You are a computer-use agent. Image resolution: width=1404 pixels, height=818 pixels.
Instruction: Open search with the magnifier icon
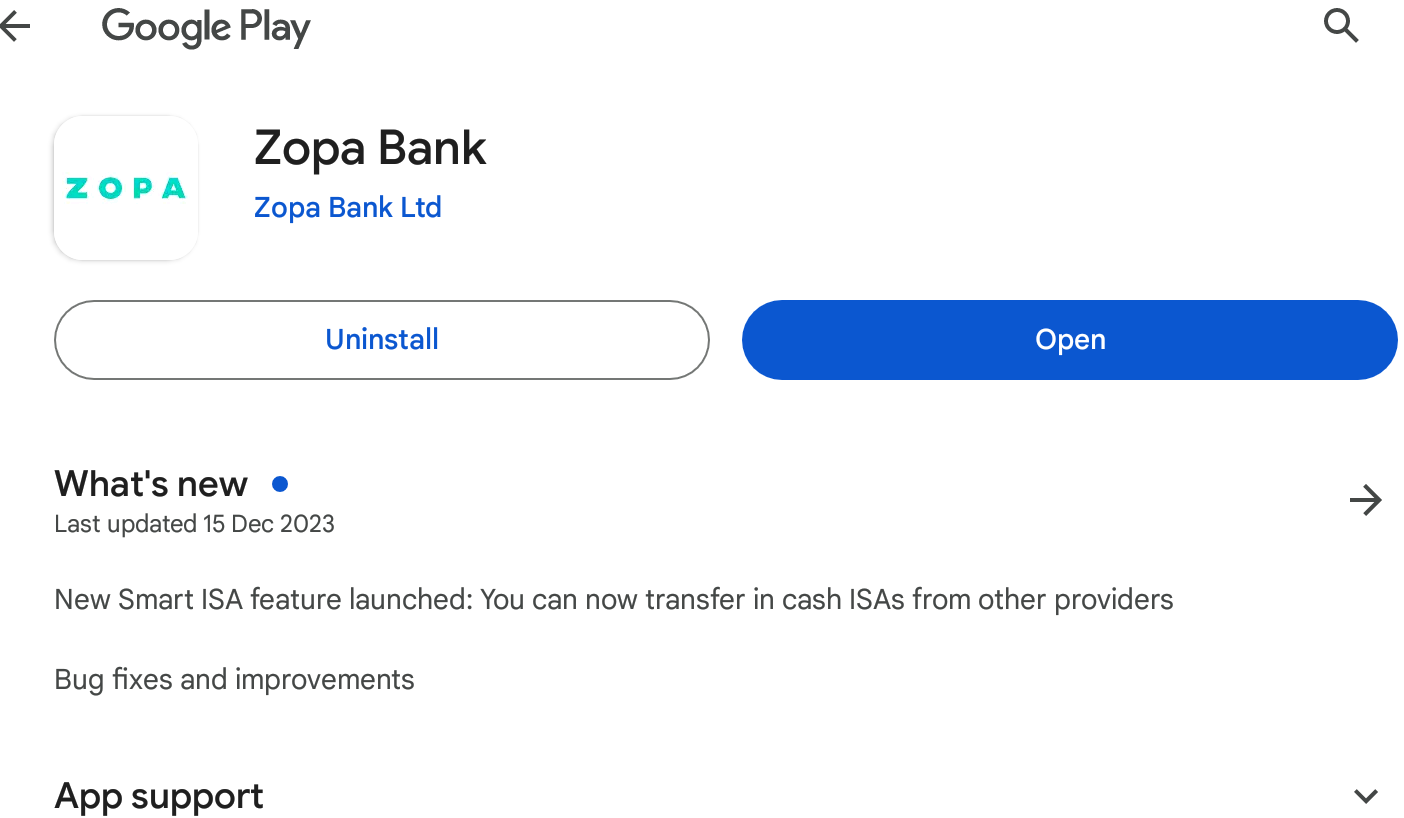pyautogui.click(x=1341, y=25)
